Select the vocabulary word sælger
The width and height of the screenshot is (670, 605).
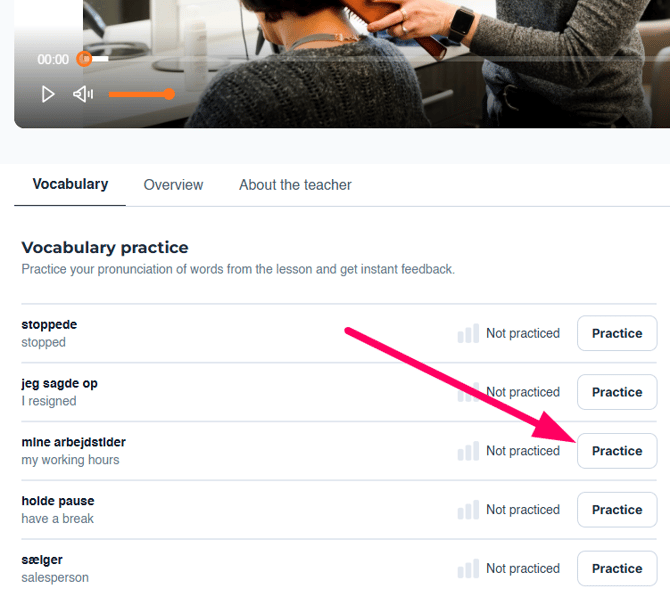pyautogui.click(x=42, y=560)
